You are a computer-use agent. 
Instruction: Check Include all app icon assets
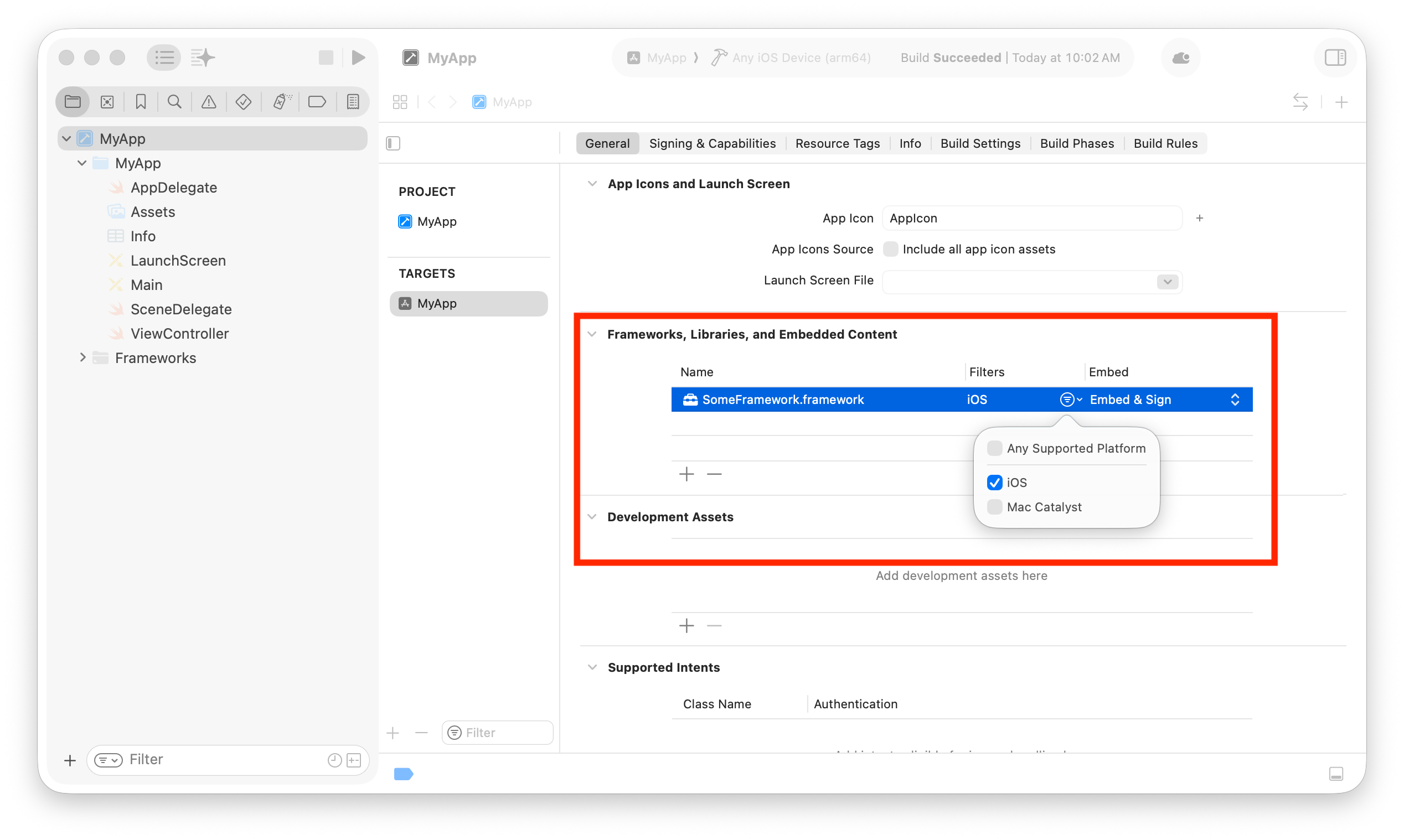(x=891, y=249)
